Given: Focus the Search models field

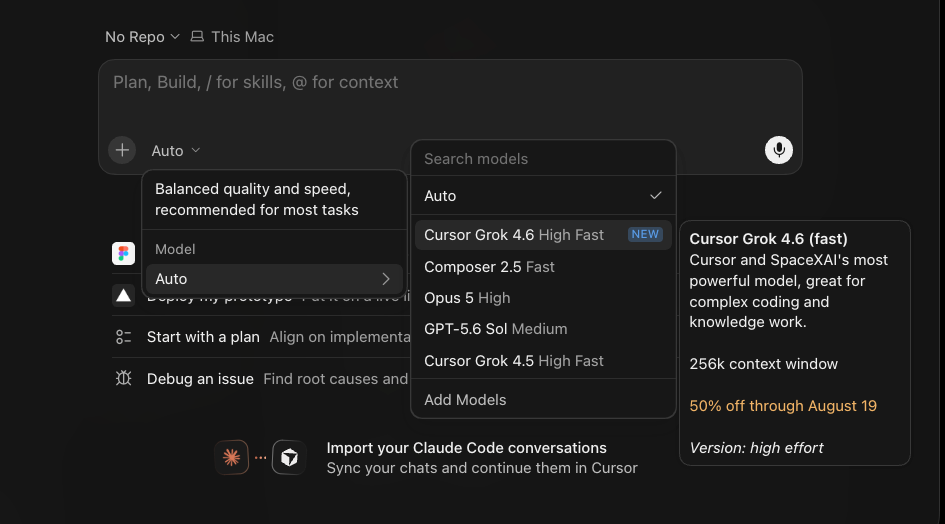Looking at the screenshot, I should (543, 159).
